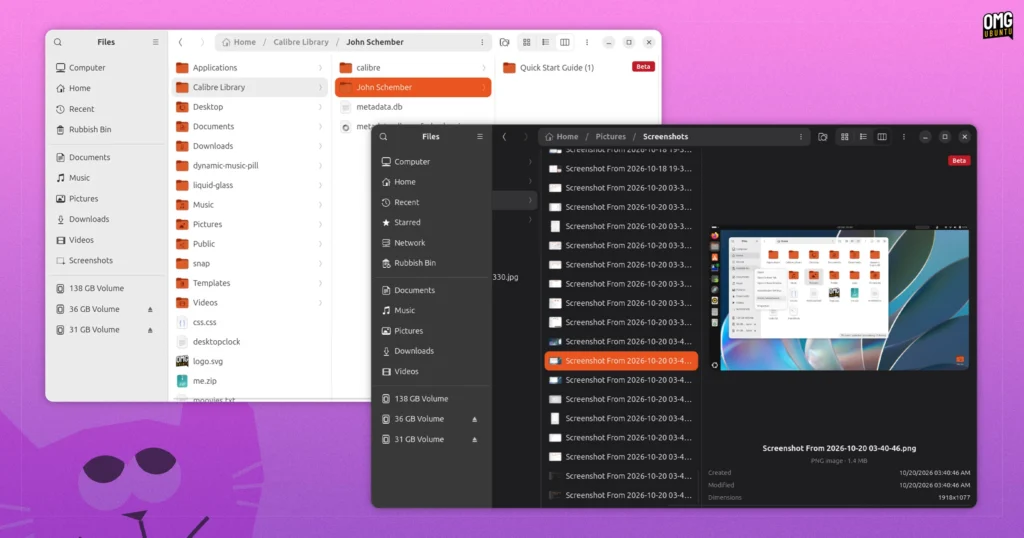Screen dimensions: 1024x538
Task: Select the desktopclock file
Action: (x=249, y=341)
